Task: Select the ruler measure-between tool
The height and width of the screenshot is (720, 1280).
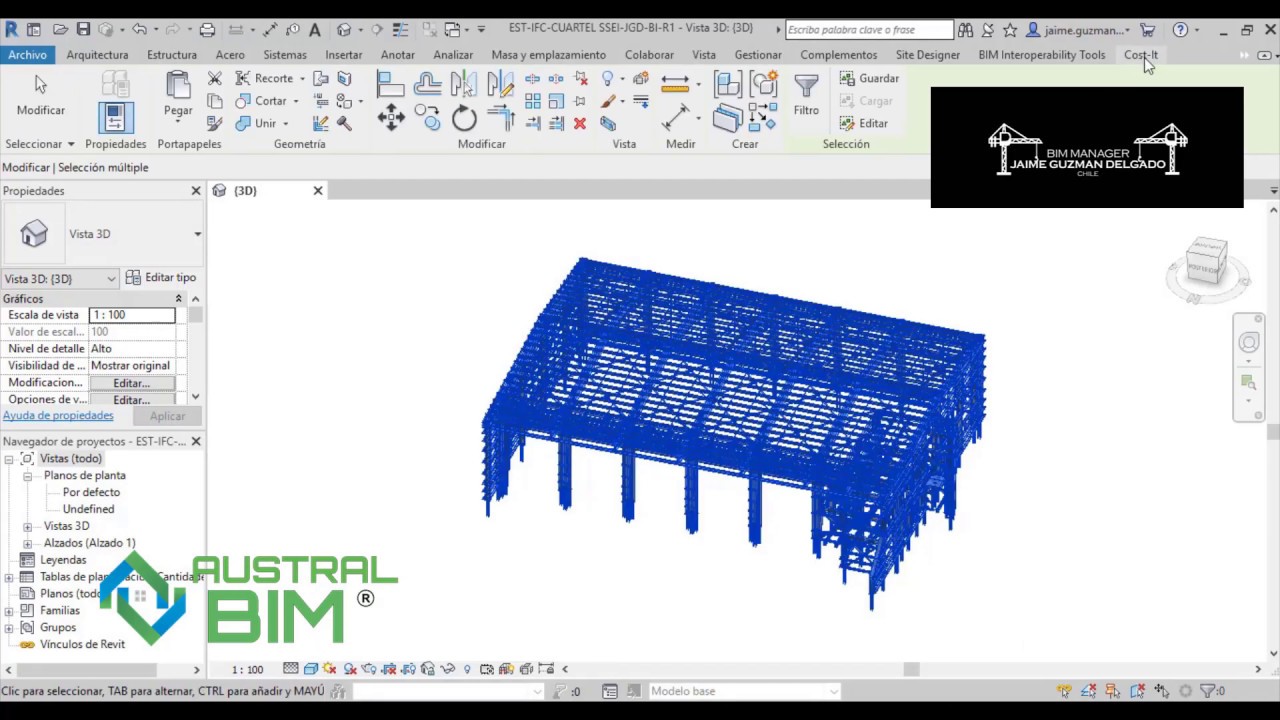Action: pos(676,84)
